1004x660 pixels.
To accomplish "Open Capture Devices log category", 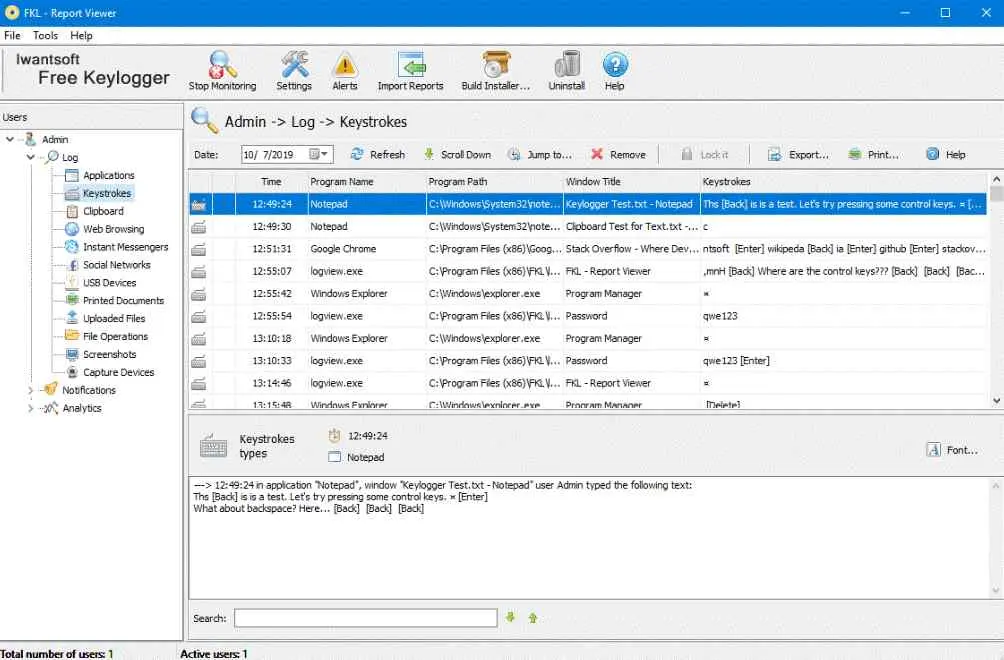I will (118, 372).
